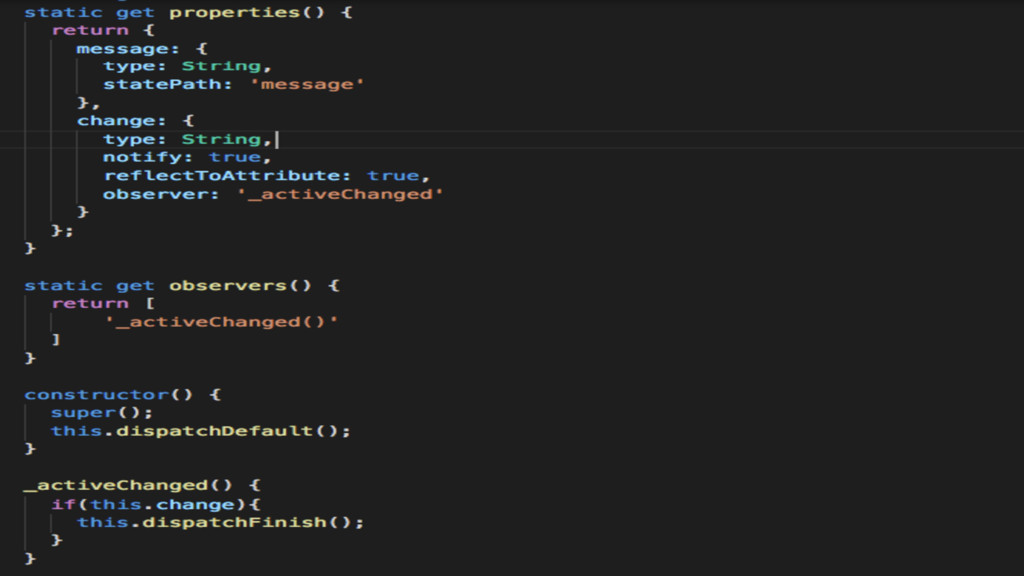Click the 'observer:' key
Image resolution: width=1024 pixels, height=576 pixels.
click(x=161, y=195)
